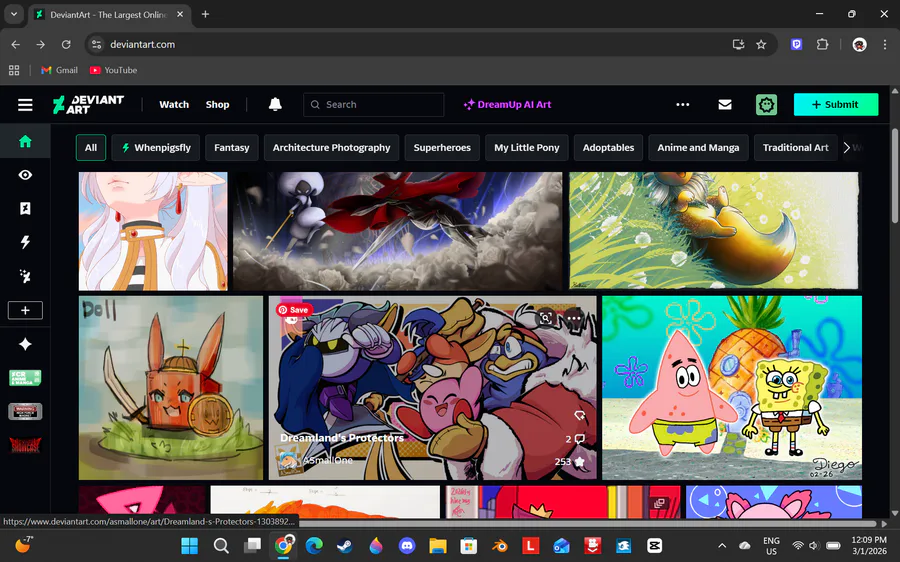Open the Watch eye icon in sidebar
This screenshot has height=562, width=900.
coord(25,175)
